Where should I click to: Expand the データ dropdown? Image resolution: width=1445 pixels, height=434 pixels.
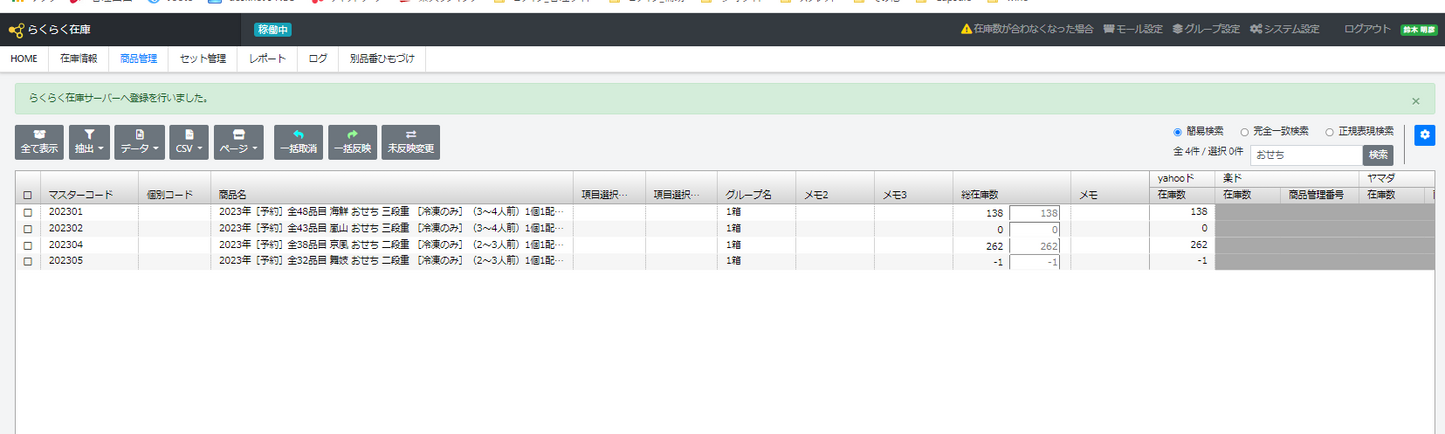[139, 142]
